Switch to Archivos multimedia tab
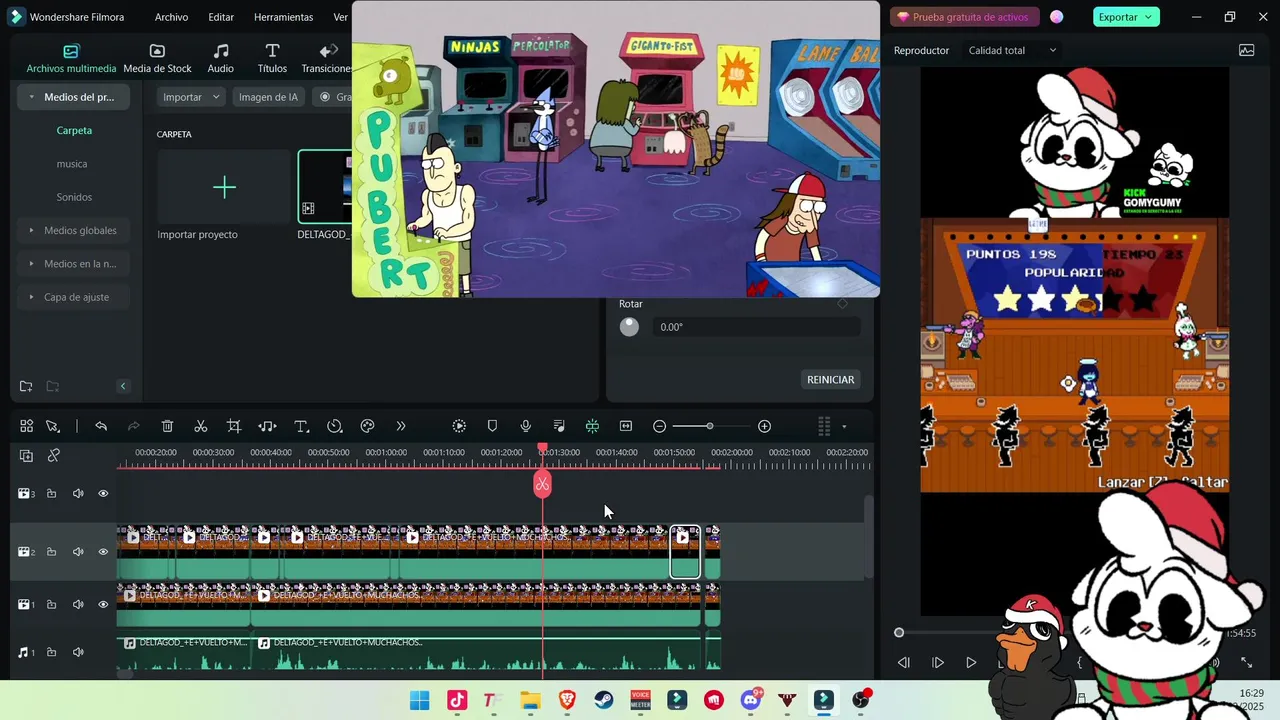Image resolution: width=1280 pixels, height=720 pixels. pyautogui.click(x=71, y=59)
